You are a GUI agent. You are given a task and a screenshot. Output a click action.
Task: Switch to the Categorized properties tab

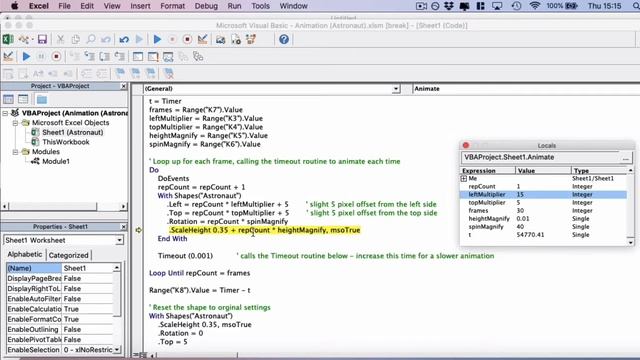(68, 255)
